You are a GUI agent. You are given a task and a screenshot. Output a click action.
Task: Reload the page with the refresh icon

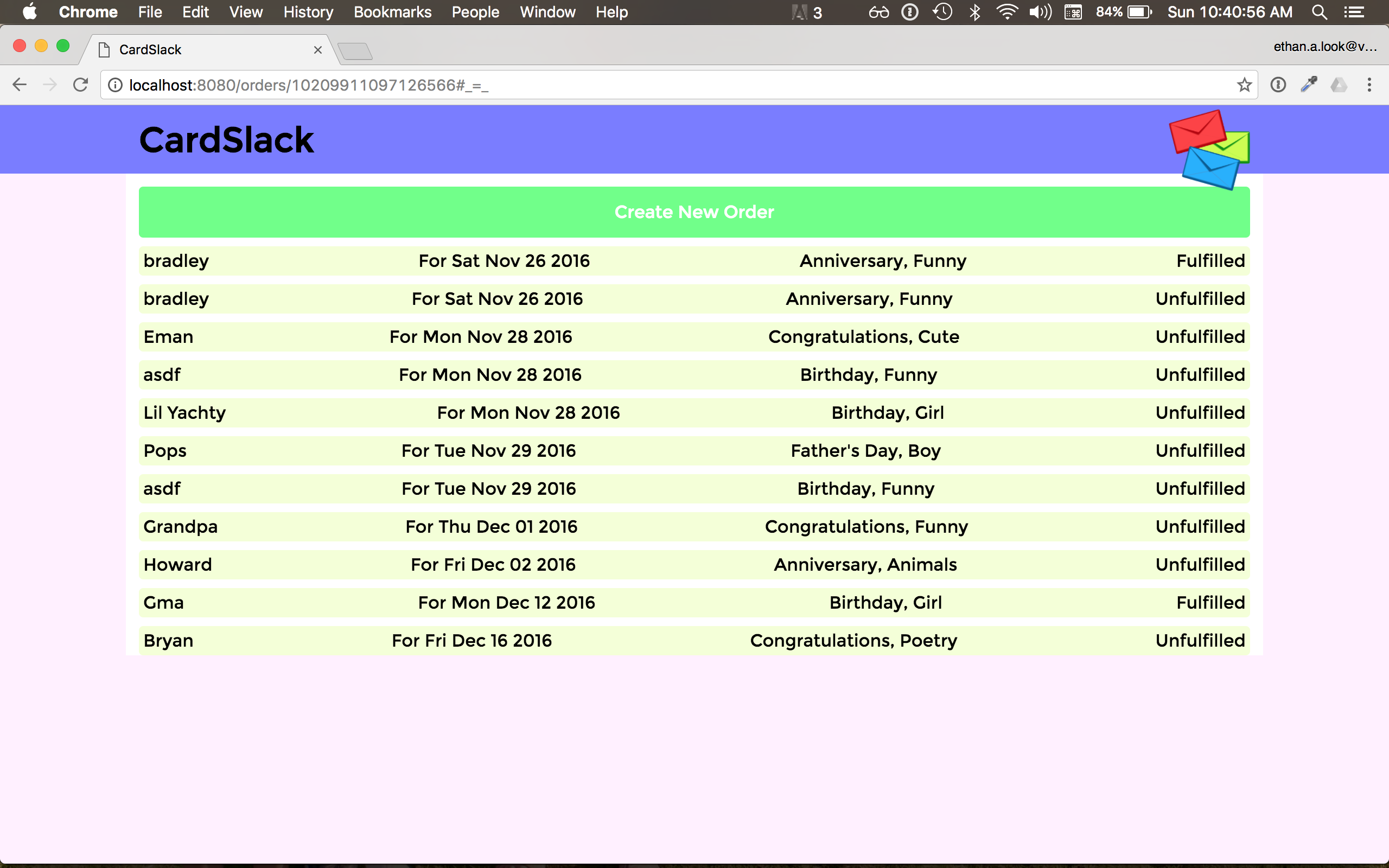point(80,85)
